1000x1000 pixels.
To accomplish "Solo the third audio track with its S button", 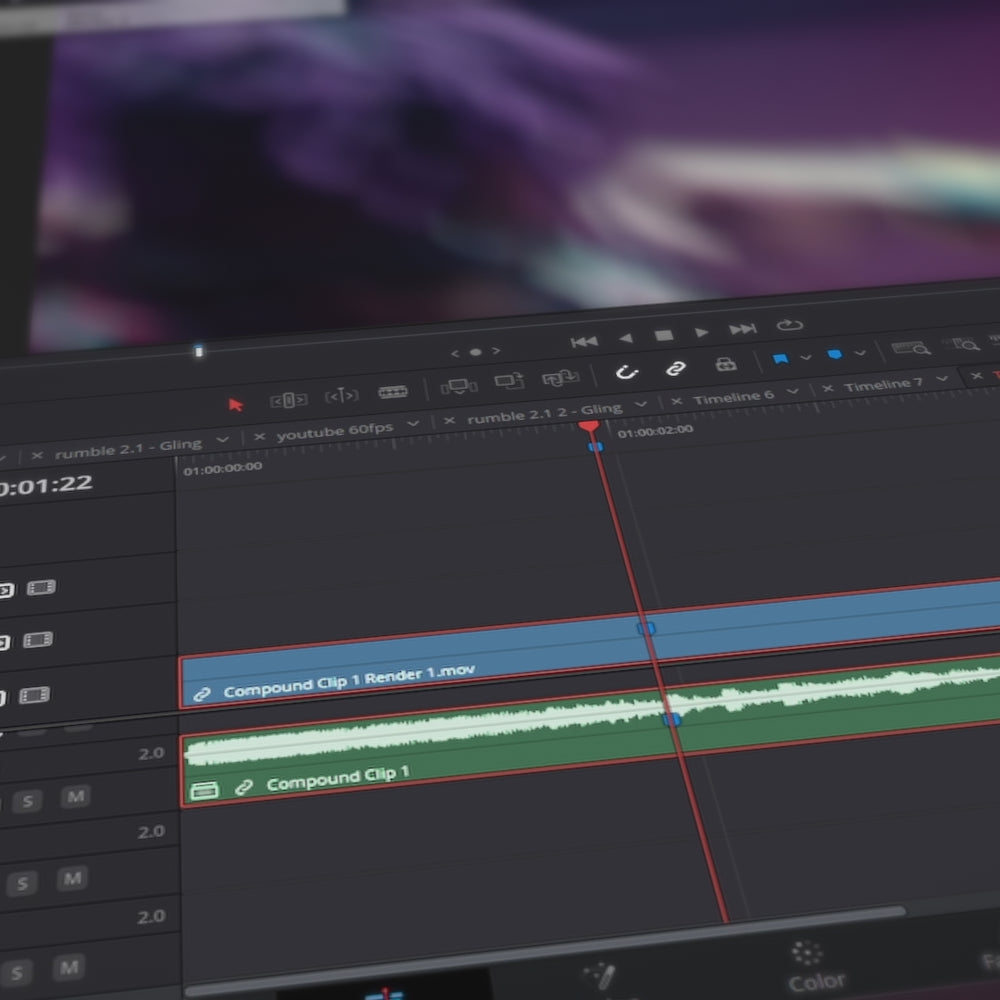I will point(17,973).
